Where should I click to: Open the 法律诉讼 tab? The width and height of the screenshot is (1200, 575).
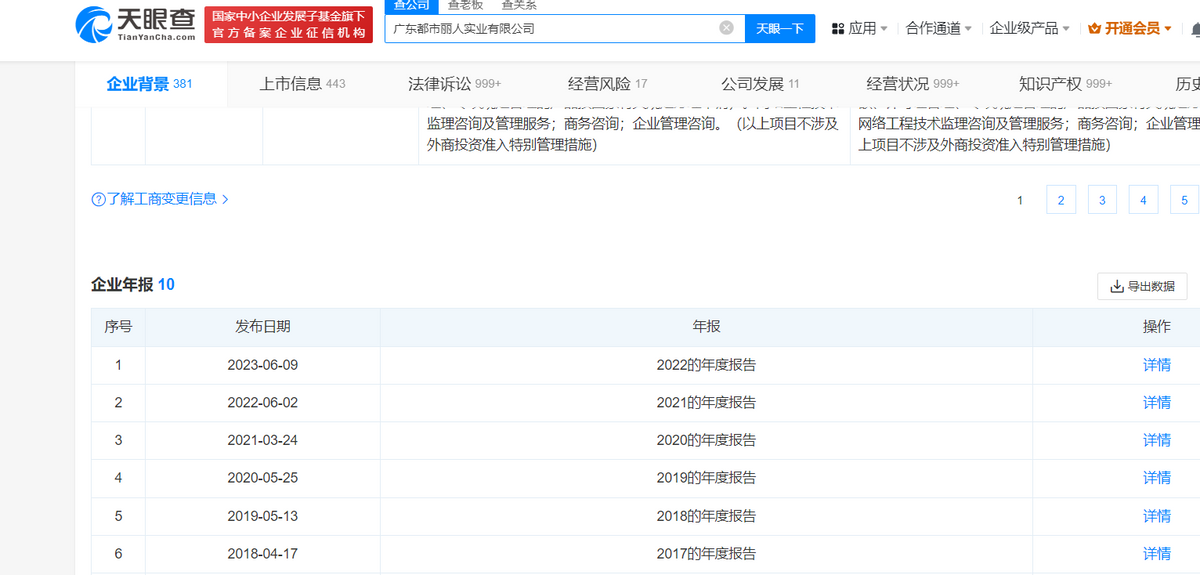(x=454, y=84)
